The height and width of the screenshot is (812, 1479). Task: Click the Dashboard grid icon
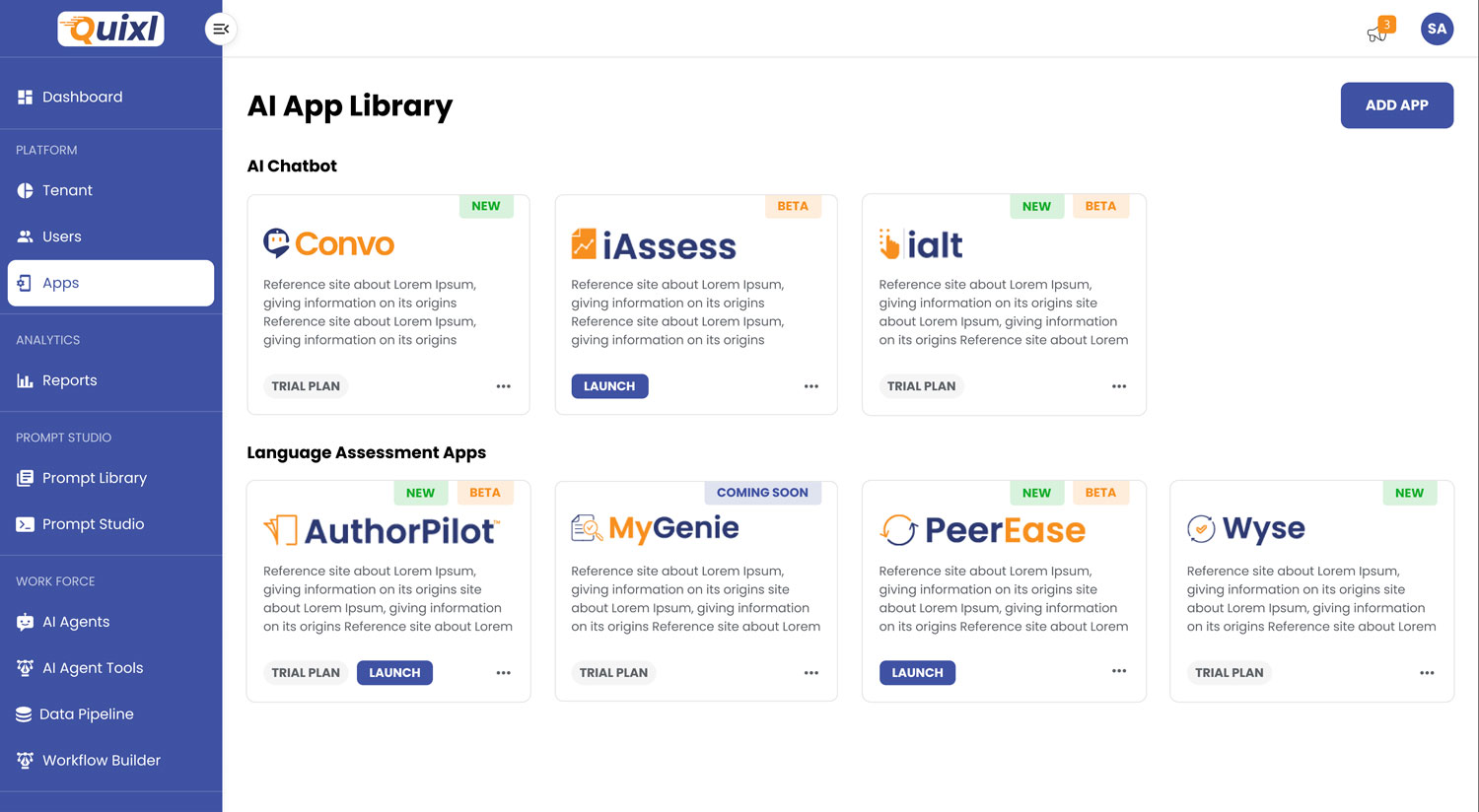click(26, 97)
